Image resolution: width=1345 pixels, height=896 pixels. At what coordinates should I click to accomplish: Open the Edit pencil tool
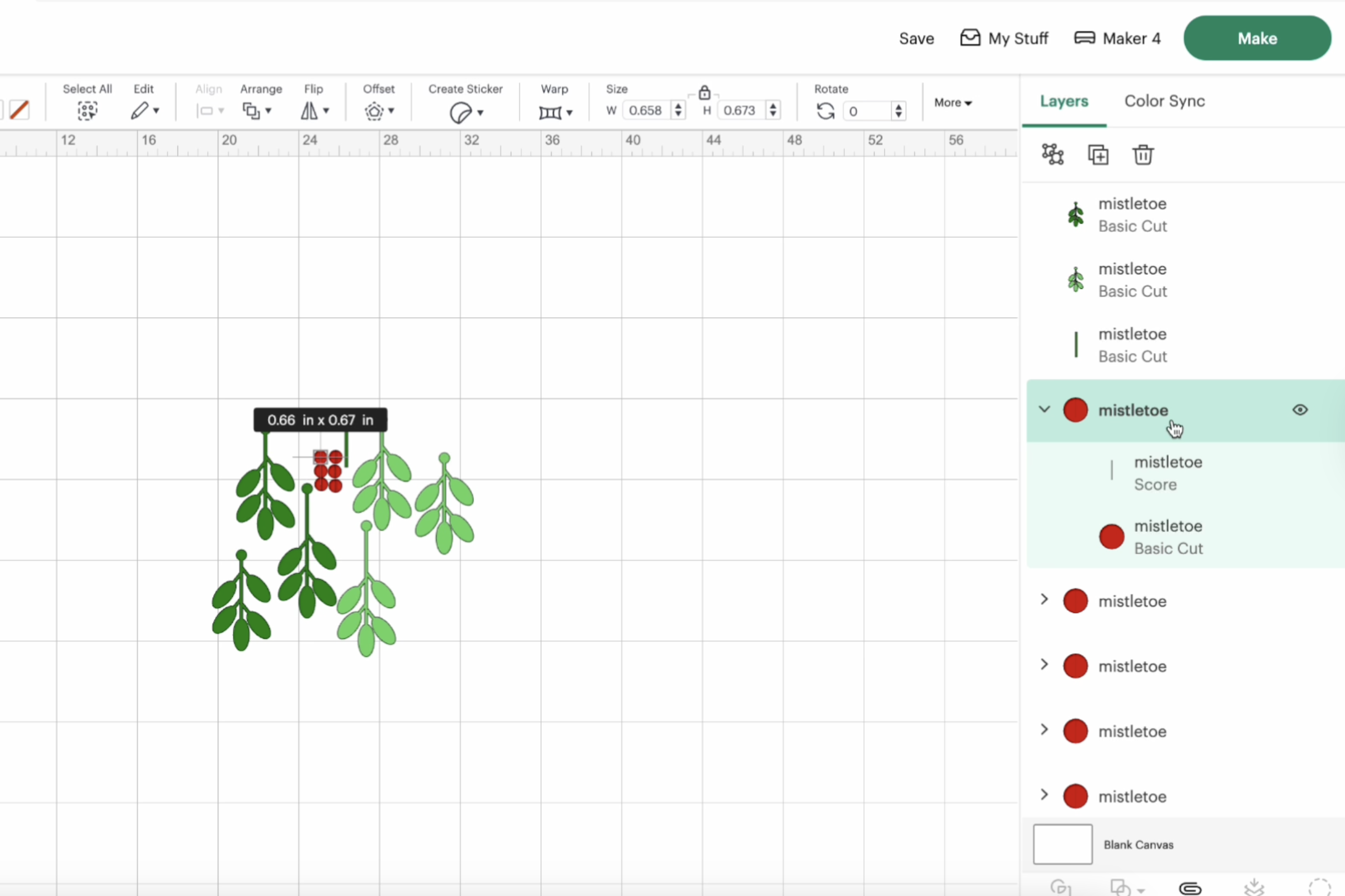(x=140, y=110)
